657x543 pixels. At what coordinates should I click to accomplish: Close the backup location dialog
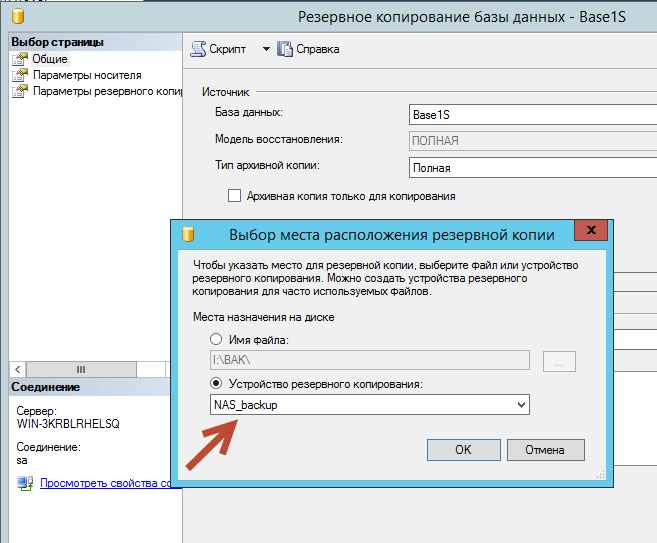(x=591, y=230)
